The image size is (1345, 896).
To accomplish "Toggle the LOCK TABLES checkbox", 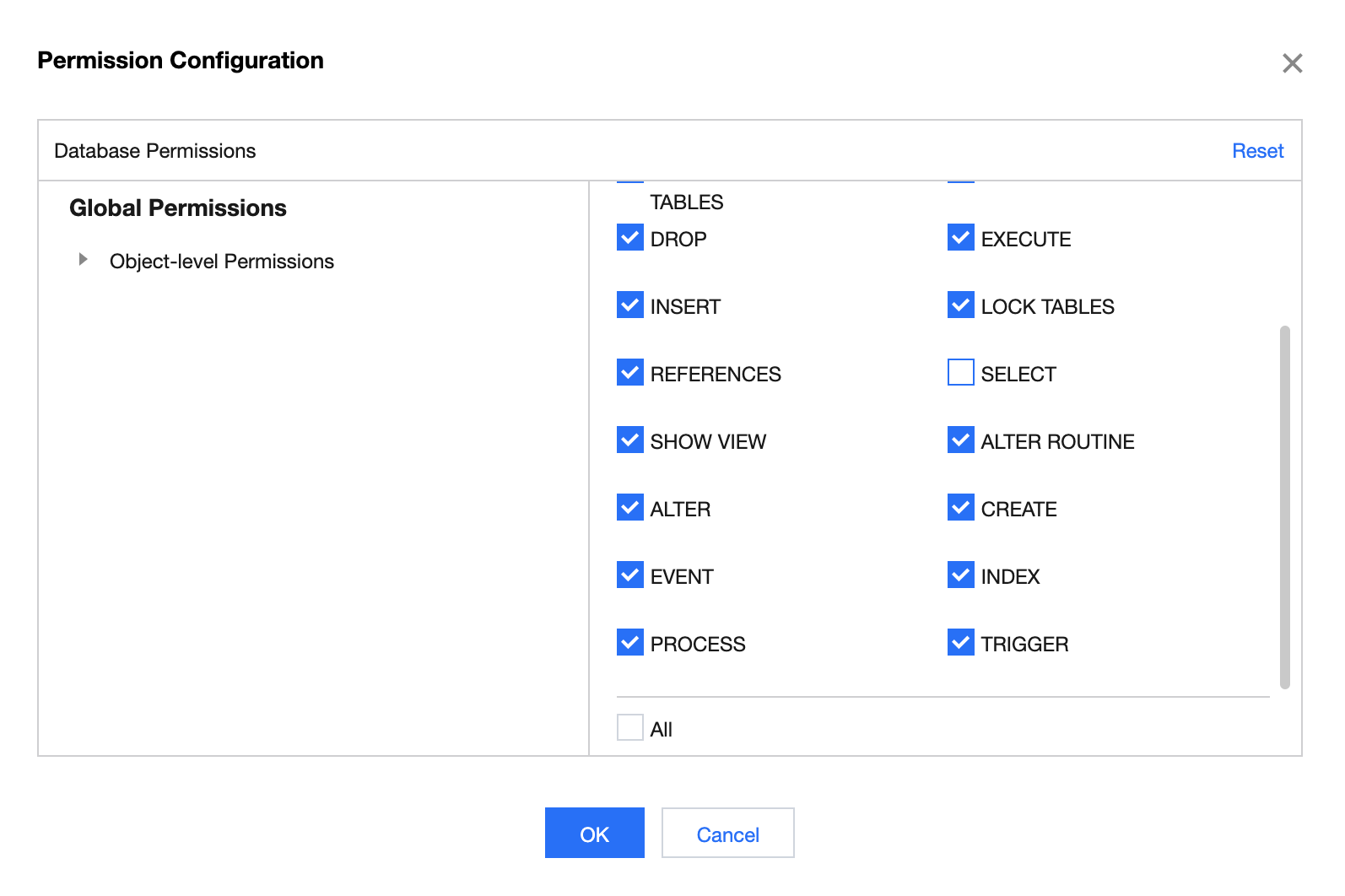I will pos(960,305).
